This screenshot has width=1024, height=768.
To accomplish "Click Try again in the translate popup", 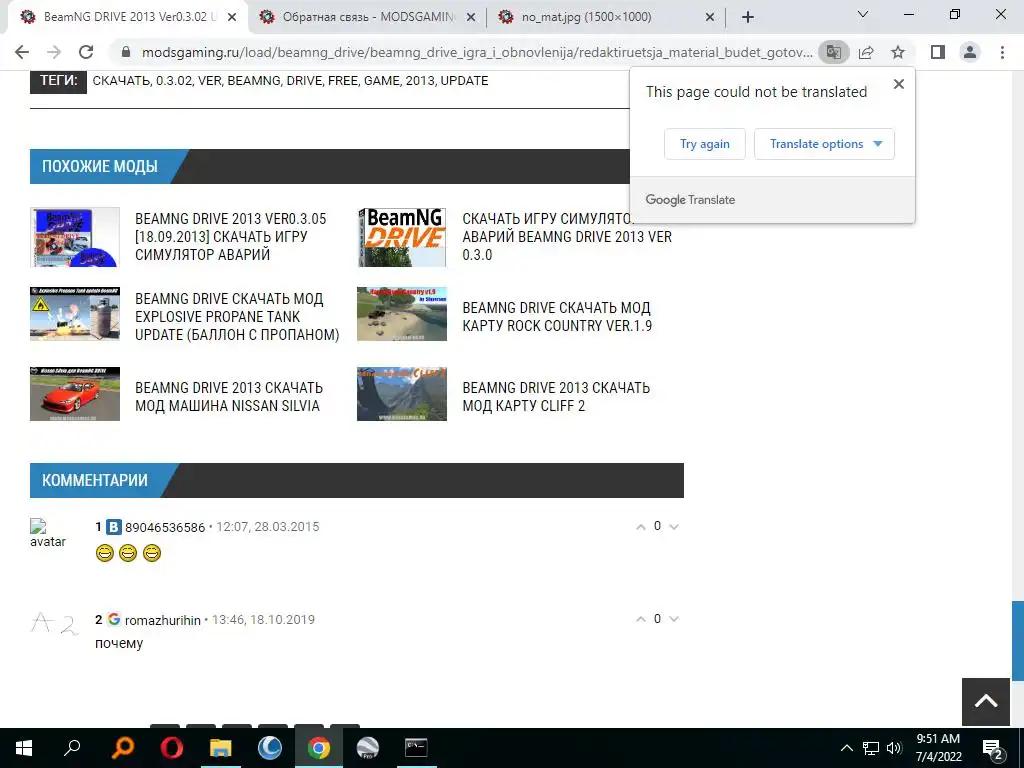I will point(705,144).
